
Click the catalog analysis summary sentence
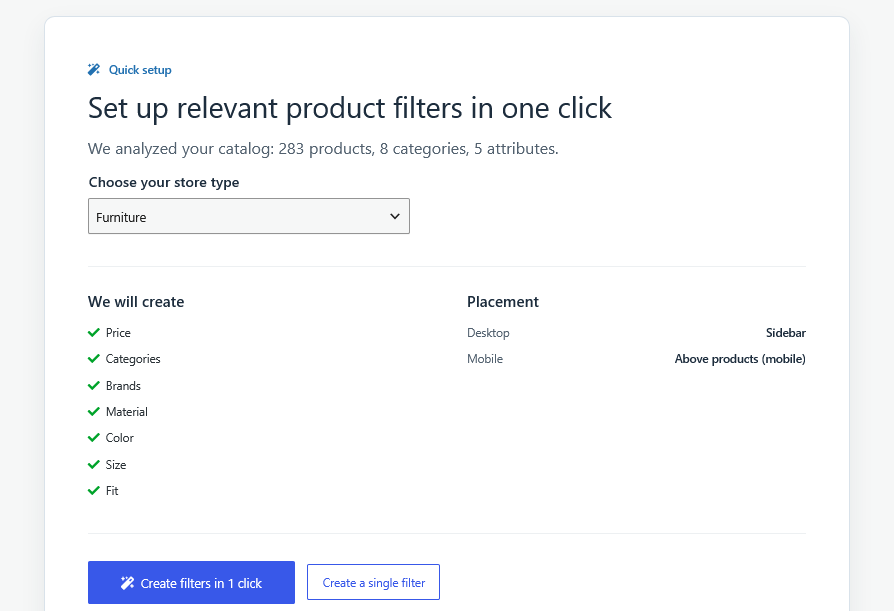(323, 149)
